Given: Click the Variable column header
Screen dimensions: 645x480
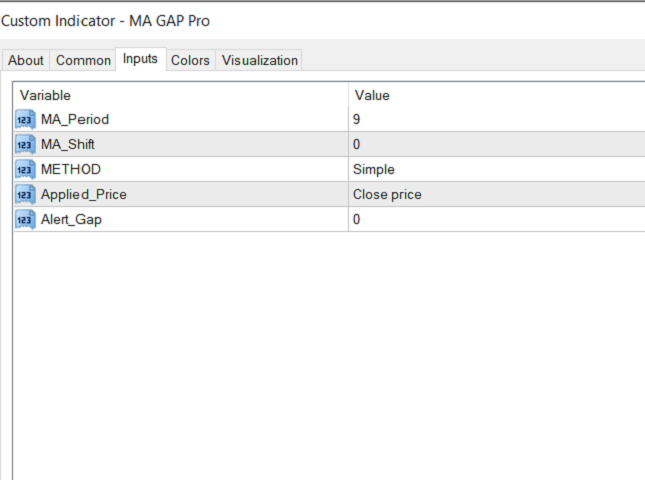Looking at the screenshot, I should click(x=180, y=95).
